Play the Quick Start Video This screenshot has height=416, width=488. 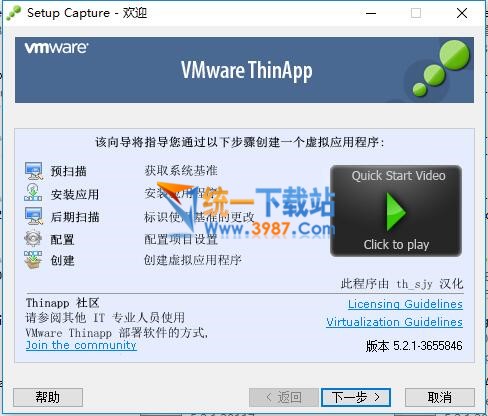click(x=396, y=211)
